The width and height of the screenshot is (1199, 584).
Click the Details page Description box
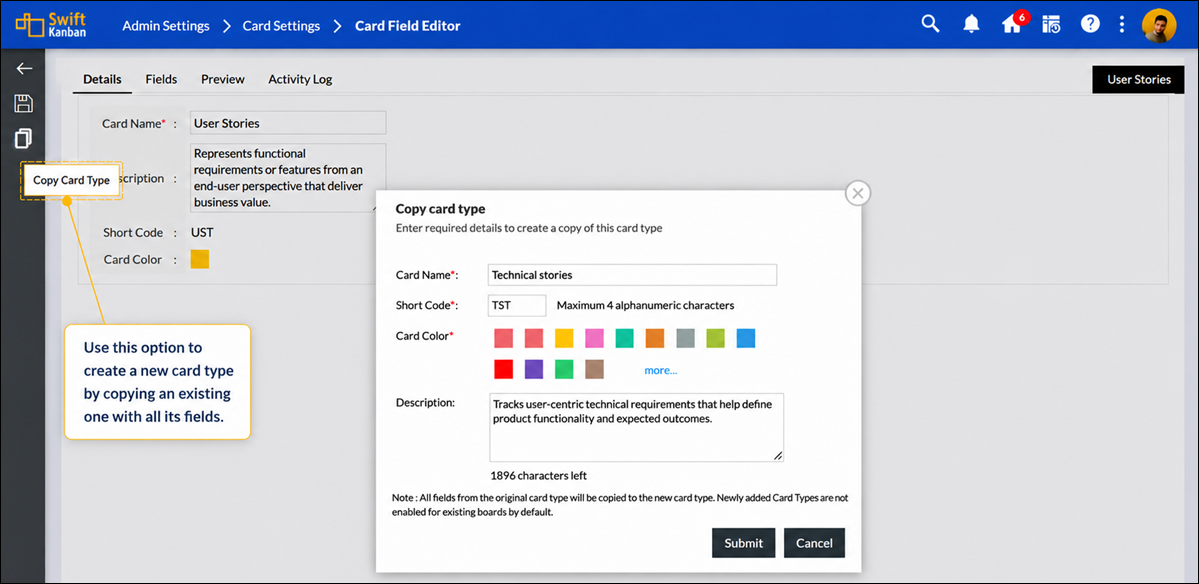[288, 177]
